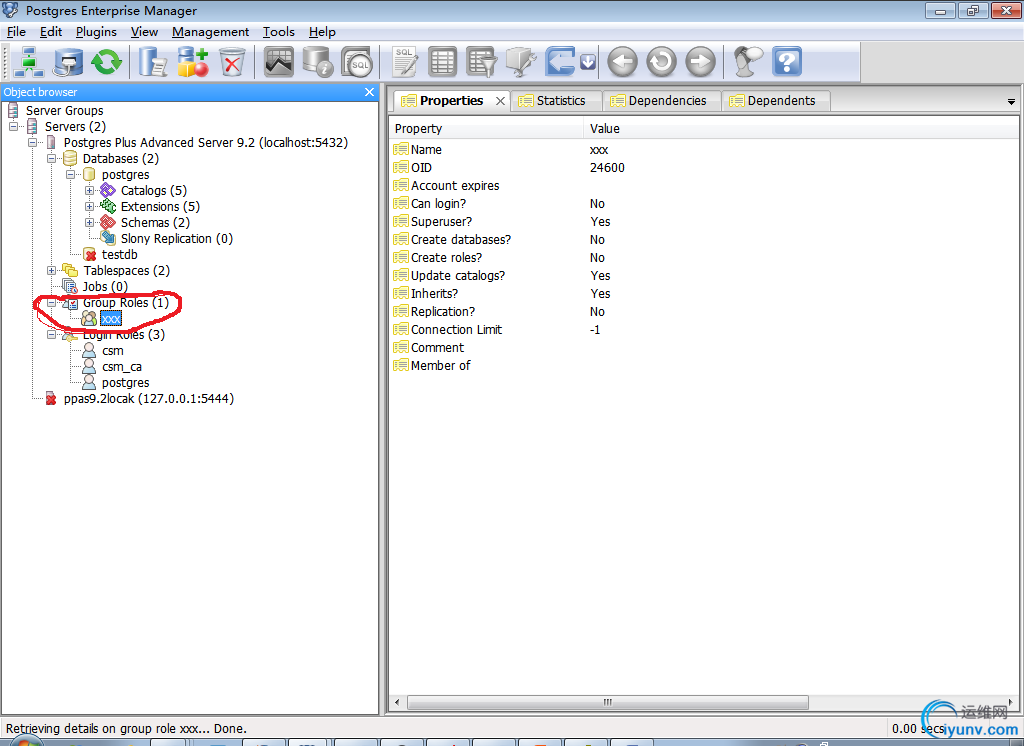Switch to the Statistics tab
The height and width of the screenshot is (746, 1024).
click(556, 101)
